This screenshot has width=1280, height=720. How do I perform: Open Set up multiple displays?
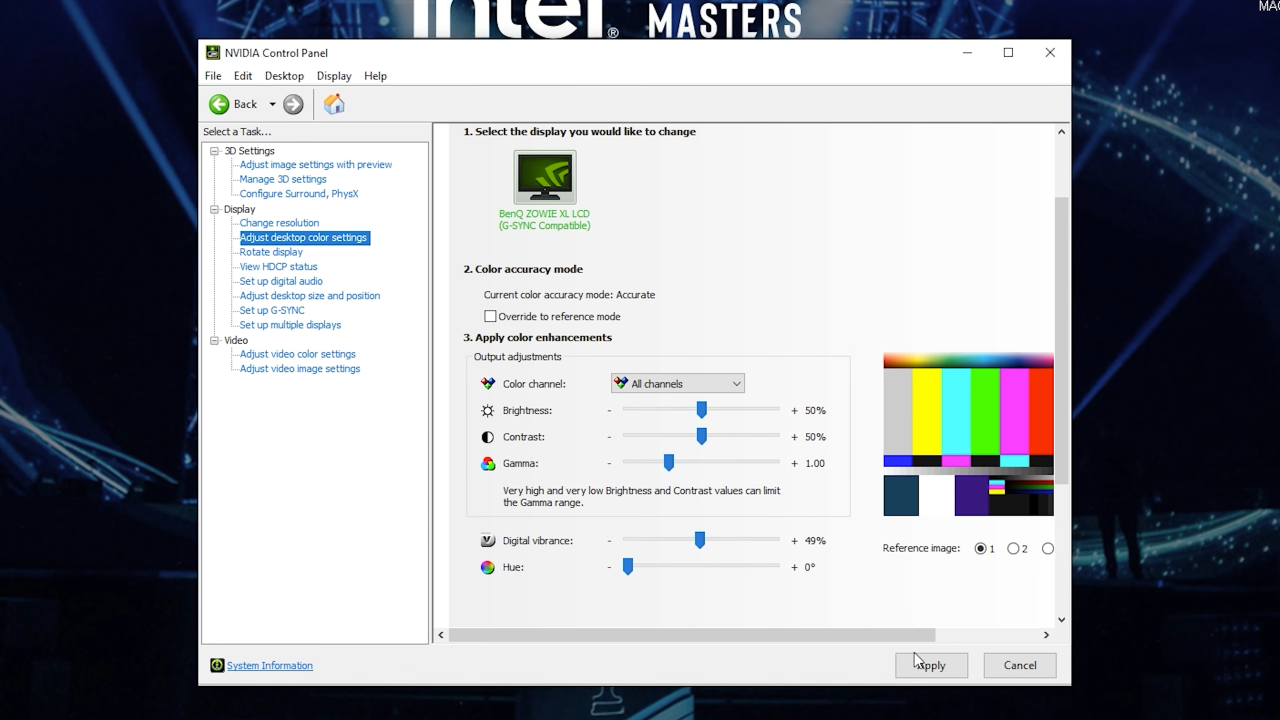[x=290, y=325]
